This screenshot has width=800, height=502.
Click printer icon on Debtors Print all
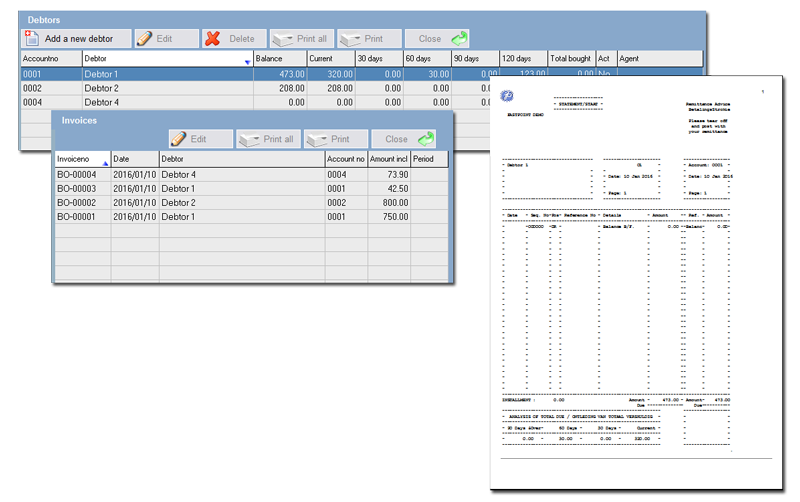click(283, 39)
